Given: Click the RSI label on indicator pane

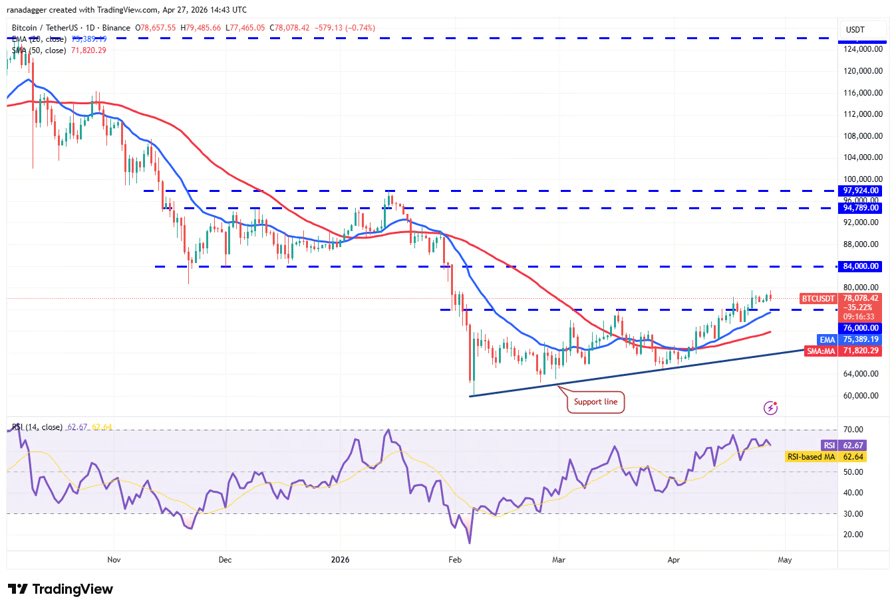Looking at the screenshot, I should coord(828,445).
